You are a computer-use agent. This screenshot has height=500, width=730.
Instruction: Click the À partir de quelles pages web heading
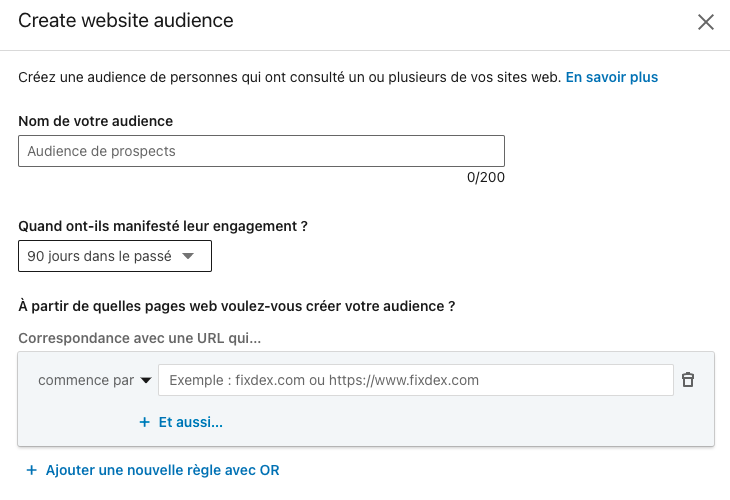[x=236, y=305]
